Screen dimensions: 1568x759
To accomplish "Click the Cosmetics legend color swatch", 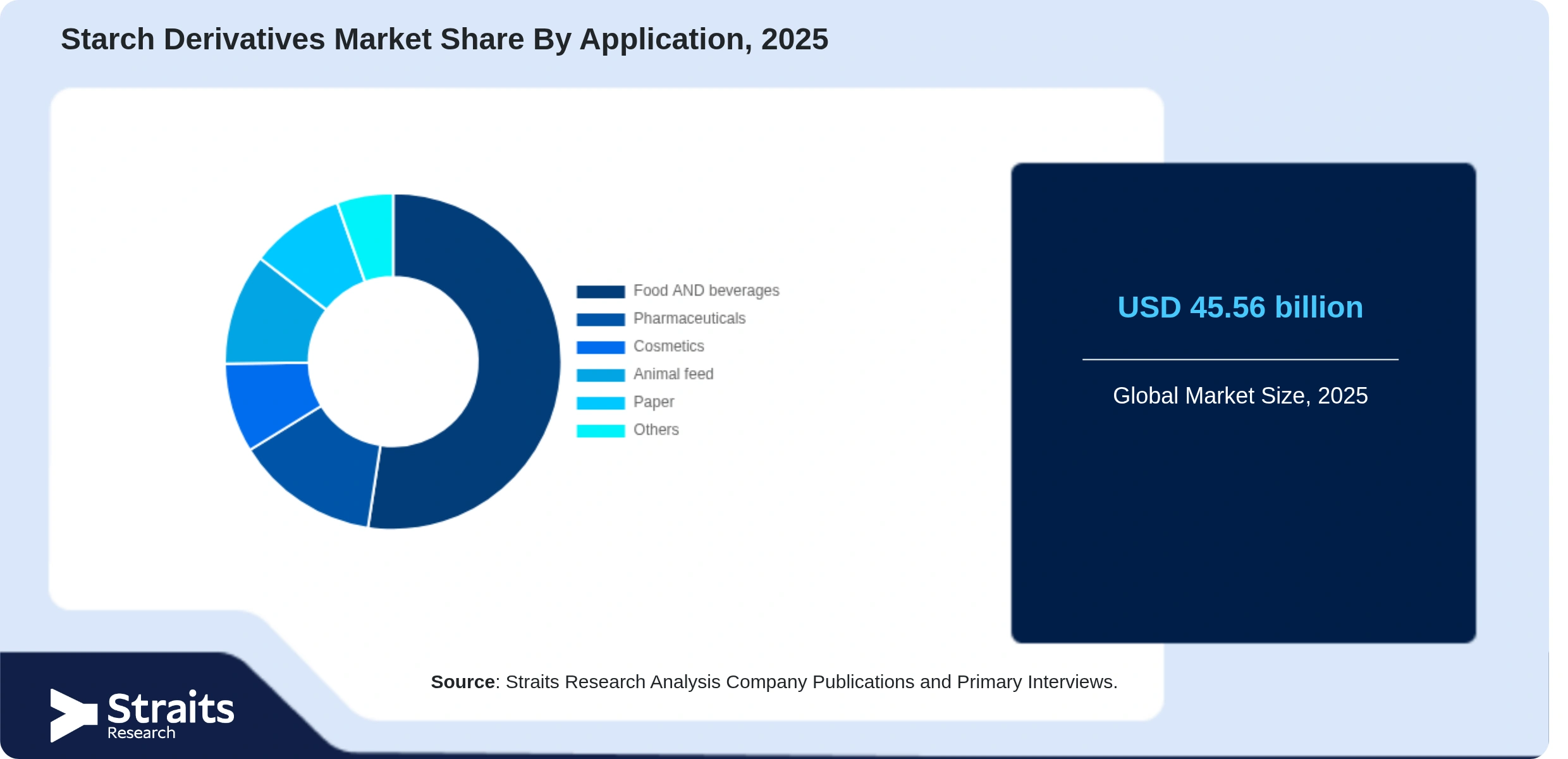I will tap(601, 347).
